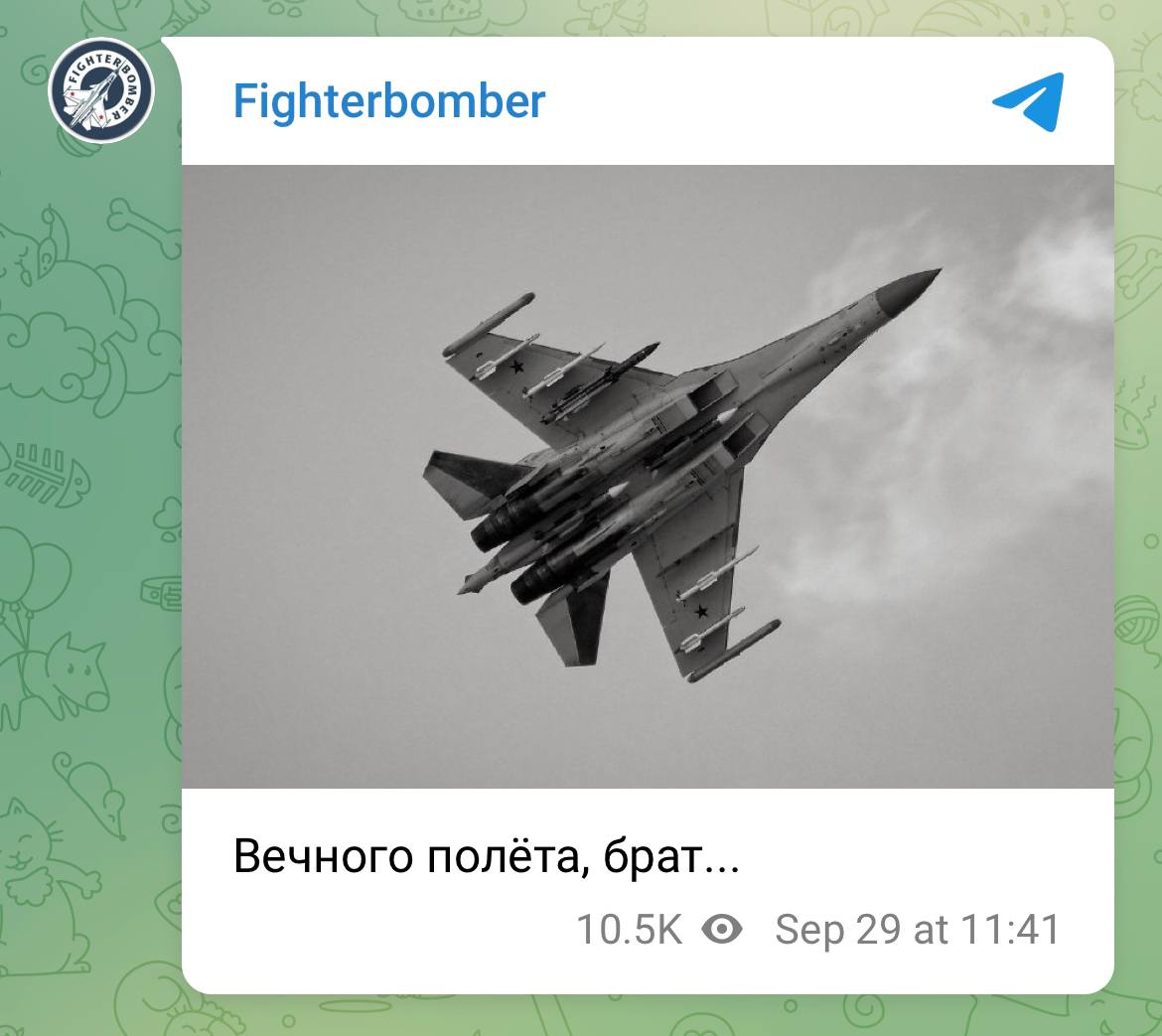Click the wingtip pod on the lower wing
Screen dimensions: 1162x1036
click(734, 651)
